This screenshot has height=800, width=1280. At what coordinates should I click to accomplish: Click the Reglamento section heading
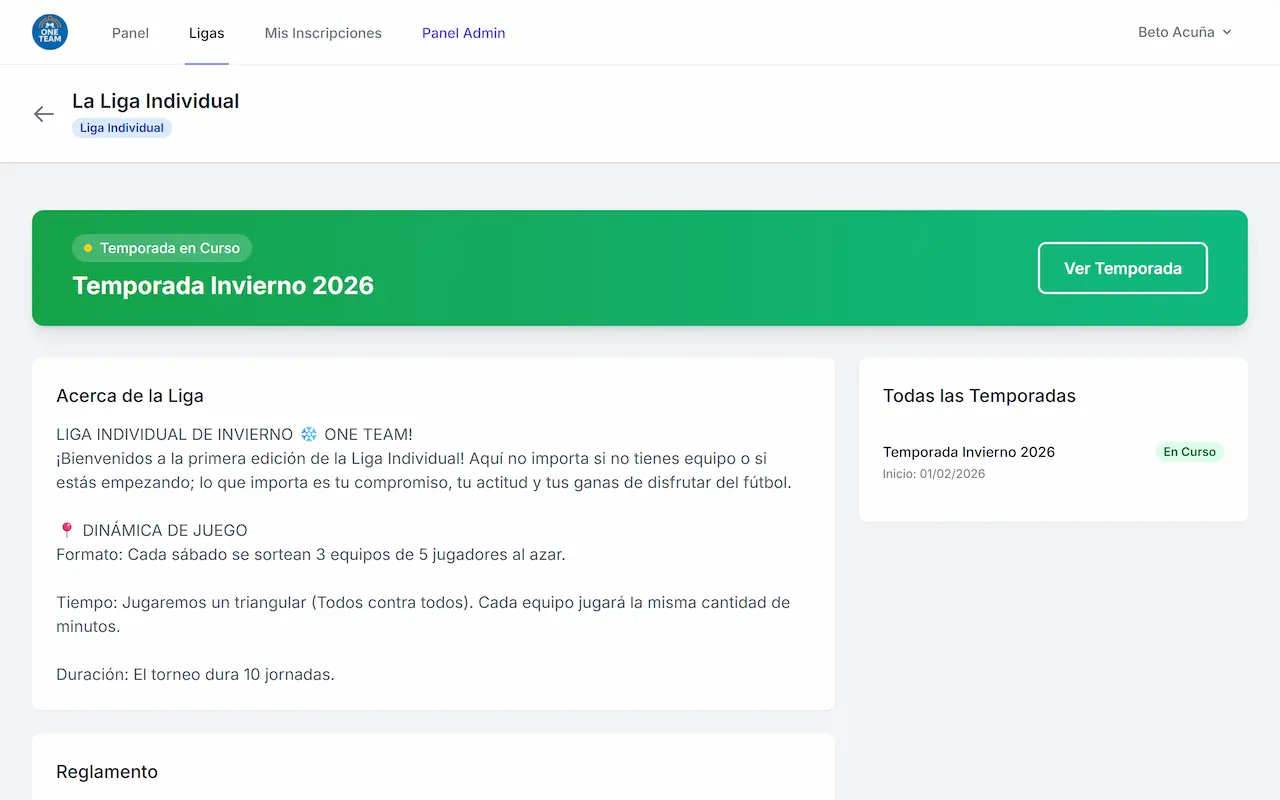(x=107, y=771)
